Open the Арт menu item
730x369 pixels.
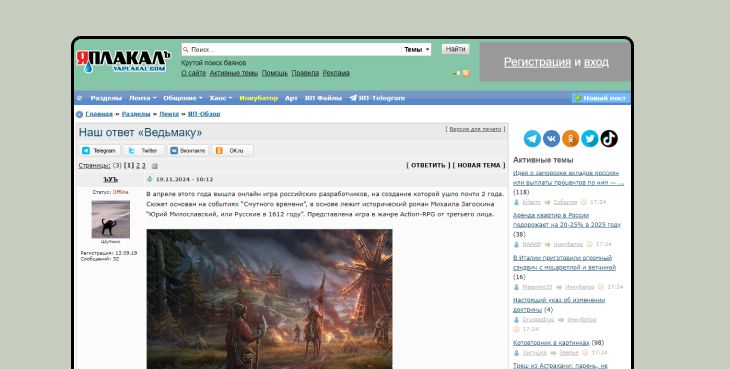point(291,98)
